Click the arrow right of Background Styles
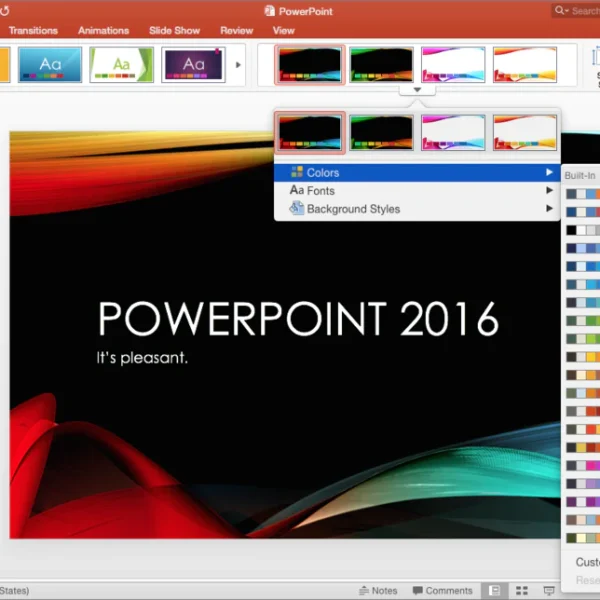 pyautogui.click(x=549, y=208)
